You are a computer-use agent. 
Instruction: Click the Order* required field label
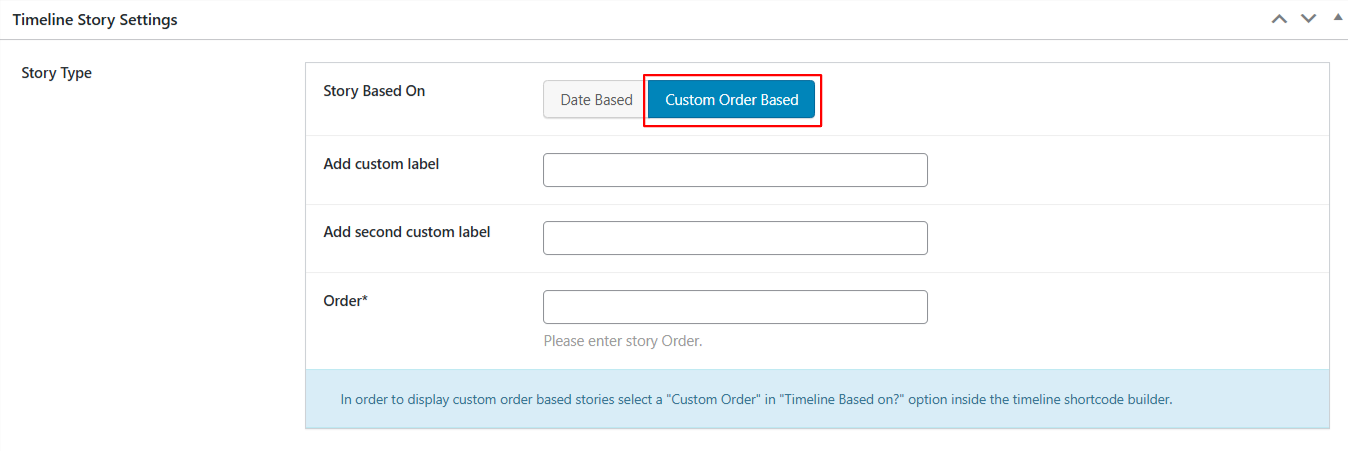tap(346, 300)
